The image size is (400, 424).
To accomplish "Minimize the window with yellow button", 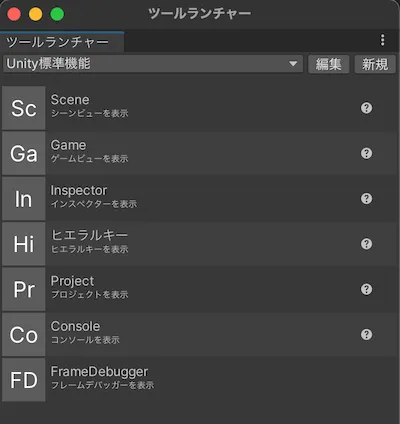I will coord(36,14).
